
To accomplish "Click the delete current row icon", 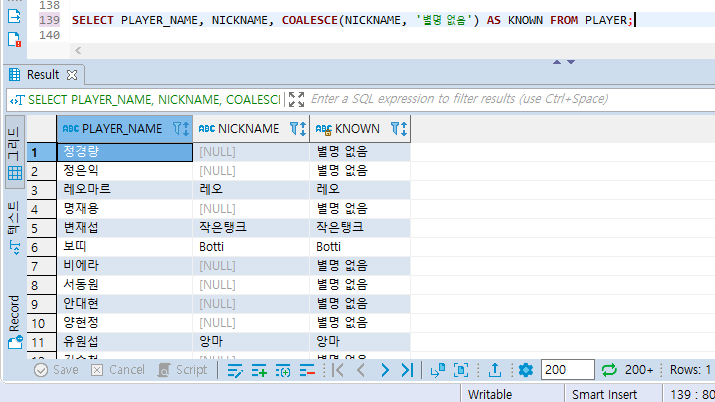I will pos(307,370).
